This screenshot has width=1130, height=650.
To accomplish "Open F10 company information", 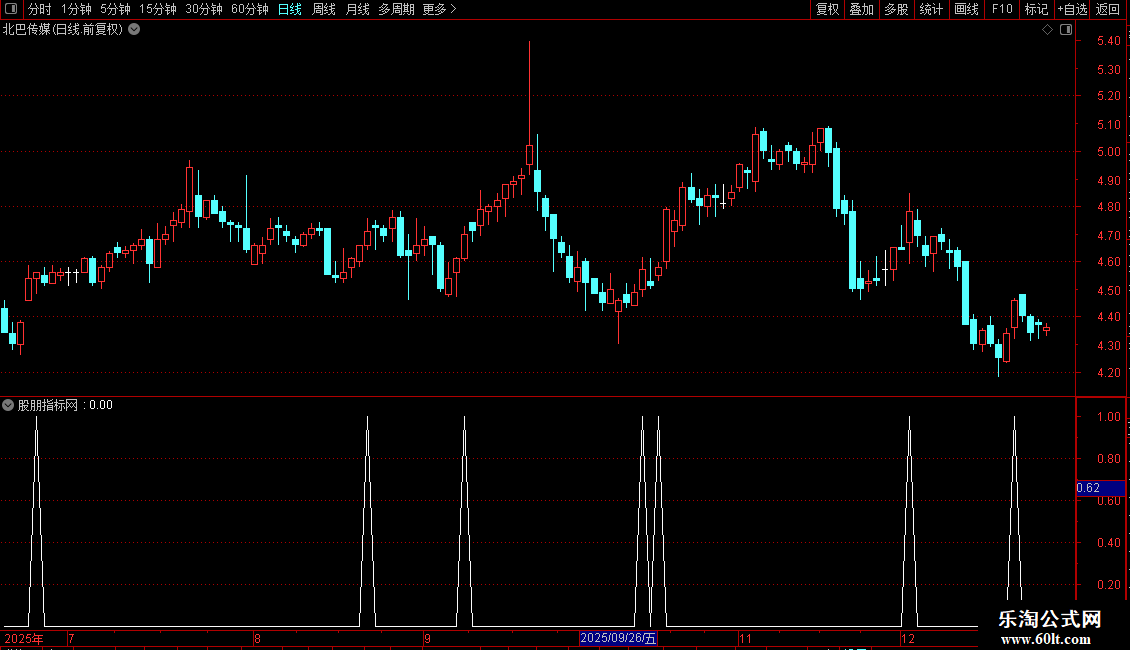I will (1002, 9).
